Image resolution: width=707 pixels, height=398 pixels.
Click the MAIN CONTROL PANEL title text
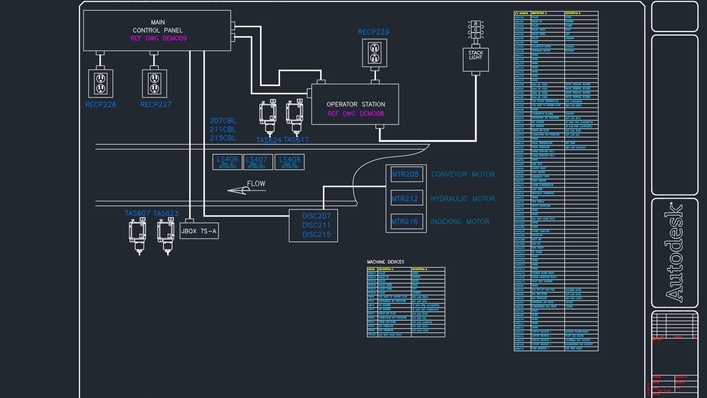pos(157,26)
